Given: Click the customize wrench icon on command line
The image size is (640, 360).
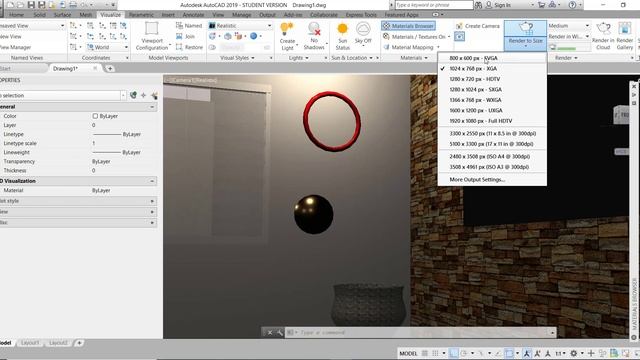Looking at the screenshot, I should coord(280,333).
